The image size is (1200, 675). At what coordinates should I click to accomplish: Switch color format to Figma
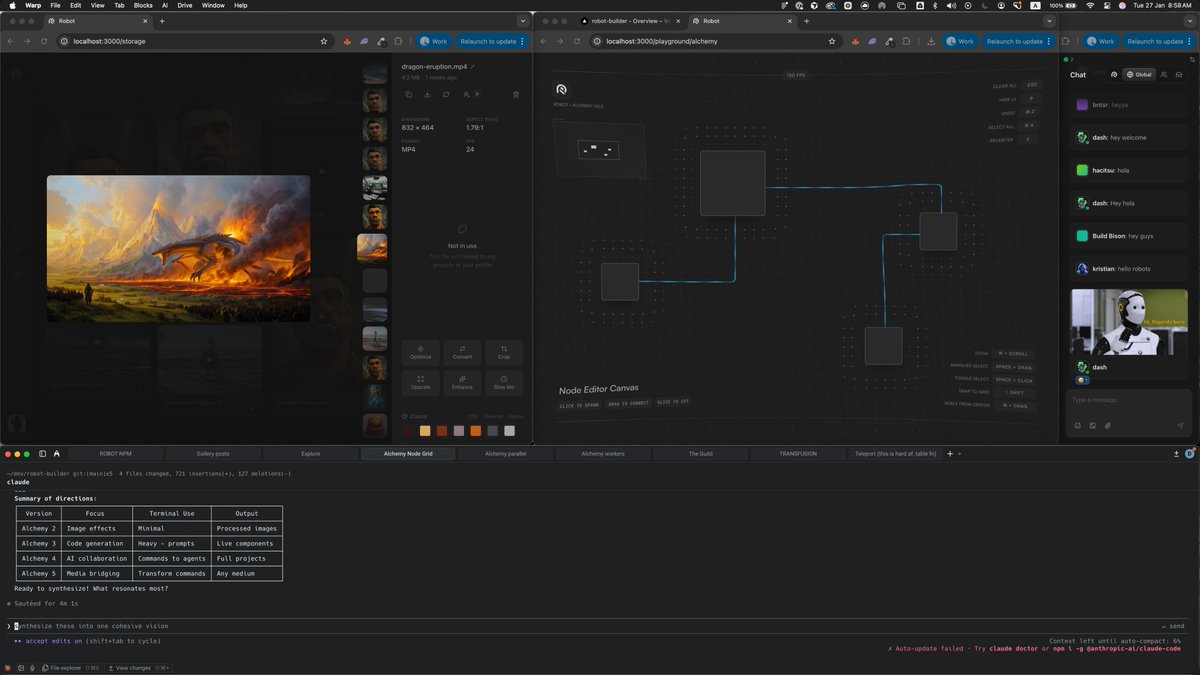(516, 416)
